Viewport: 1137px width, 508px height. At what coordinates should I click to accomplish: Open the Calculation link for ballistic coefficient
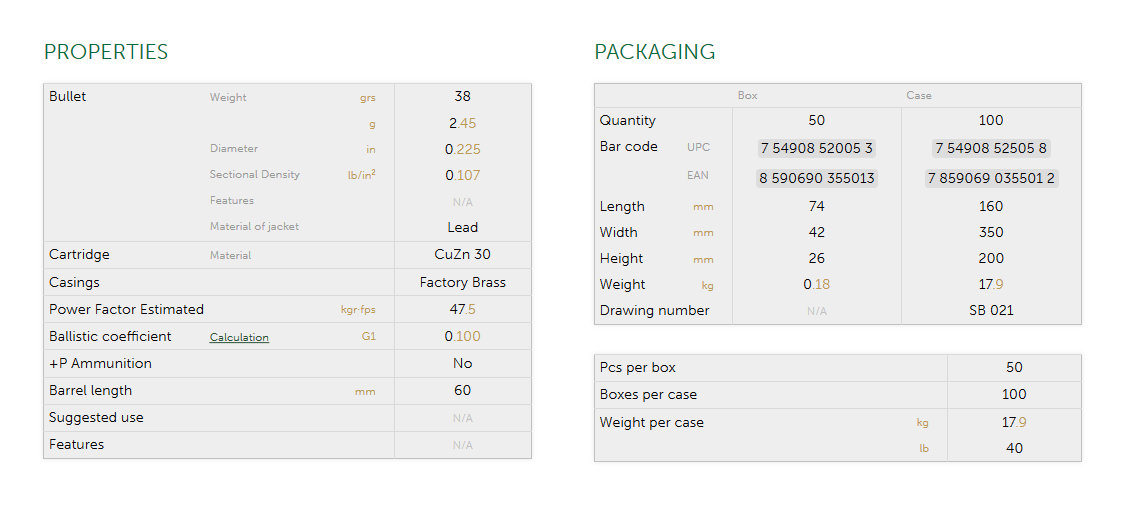tap(239, 338)
